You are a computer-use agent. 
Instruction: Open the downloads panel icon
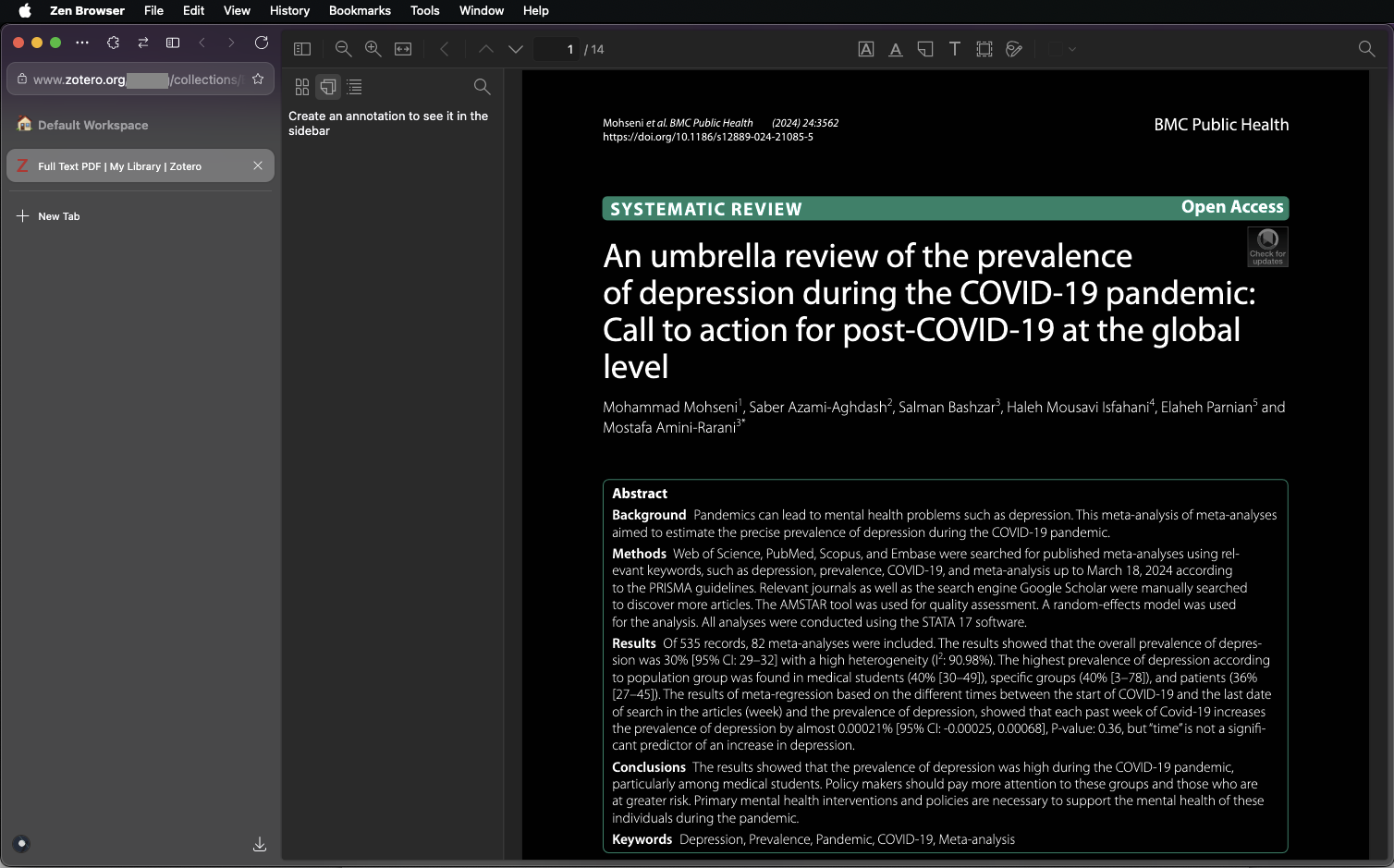point(260,844)
